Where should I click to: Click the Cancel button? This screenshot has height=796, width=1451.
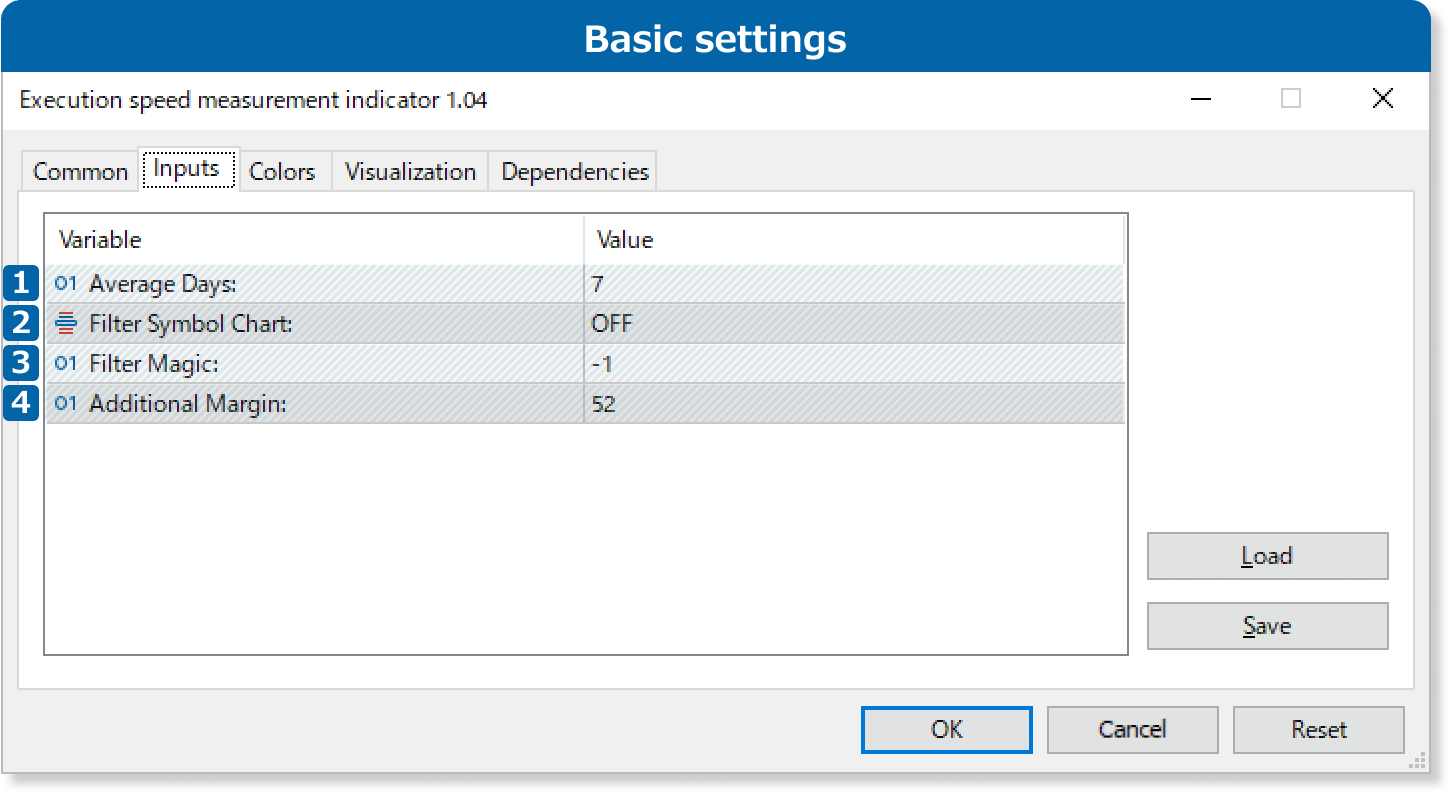pos(1132,730)
